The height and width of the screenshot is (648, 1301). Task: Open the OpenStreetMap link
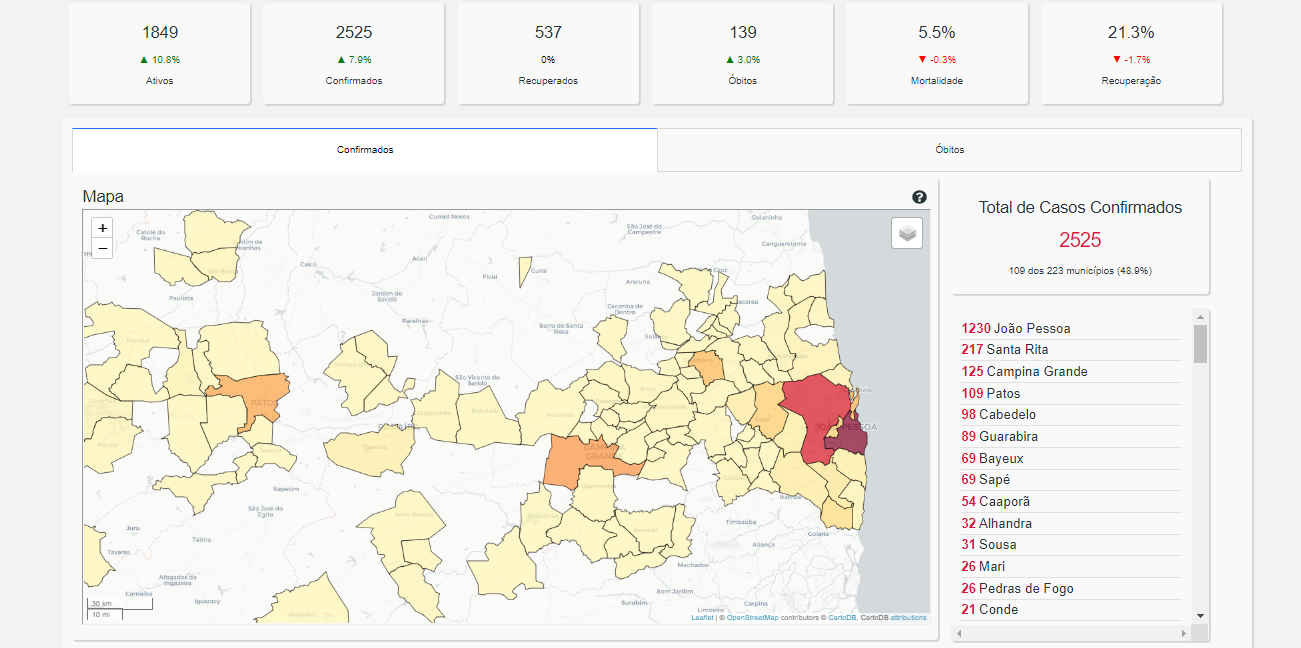coord(752,618)
